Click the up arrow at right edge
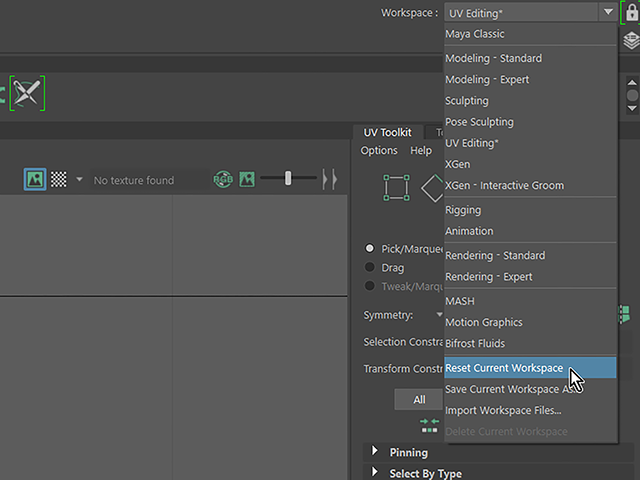This screenshot has height=480, width=640. [x=632, y=82]
